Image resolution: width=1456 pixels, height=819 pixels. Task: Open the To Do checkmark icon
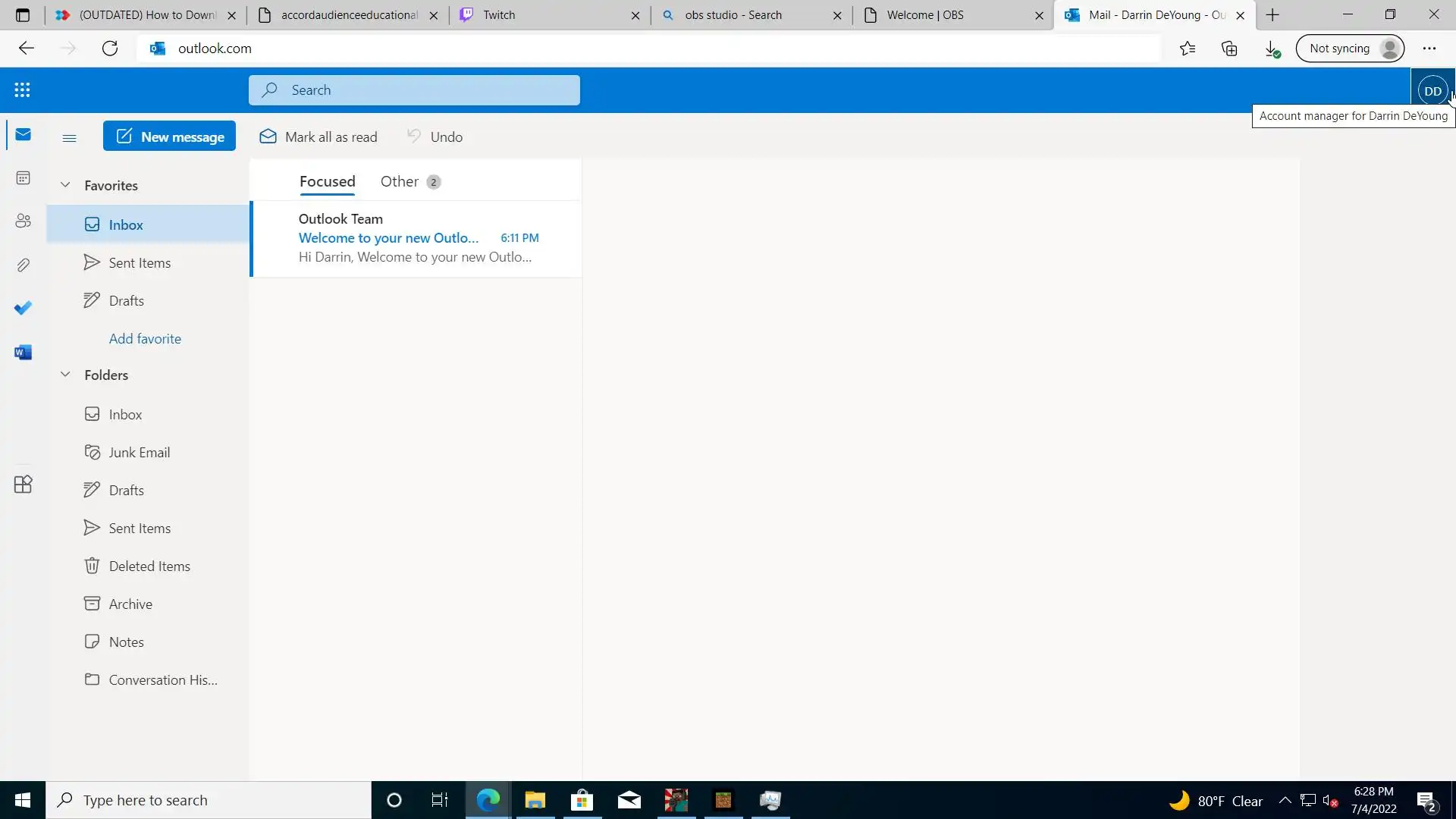click(23, 308)
